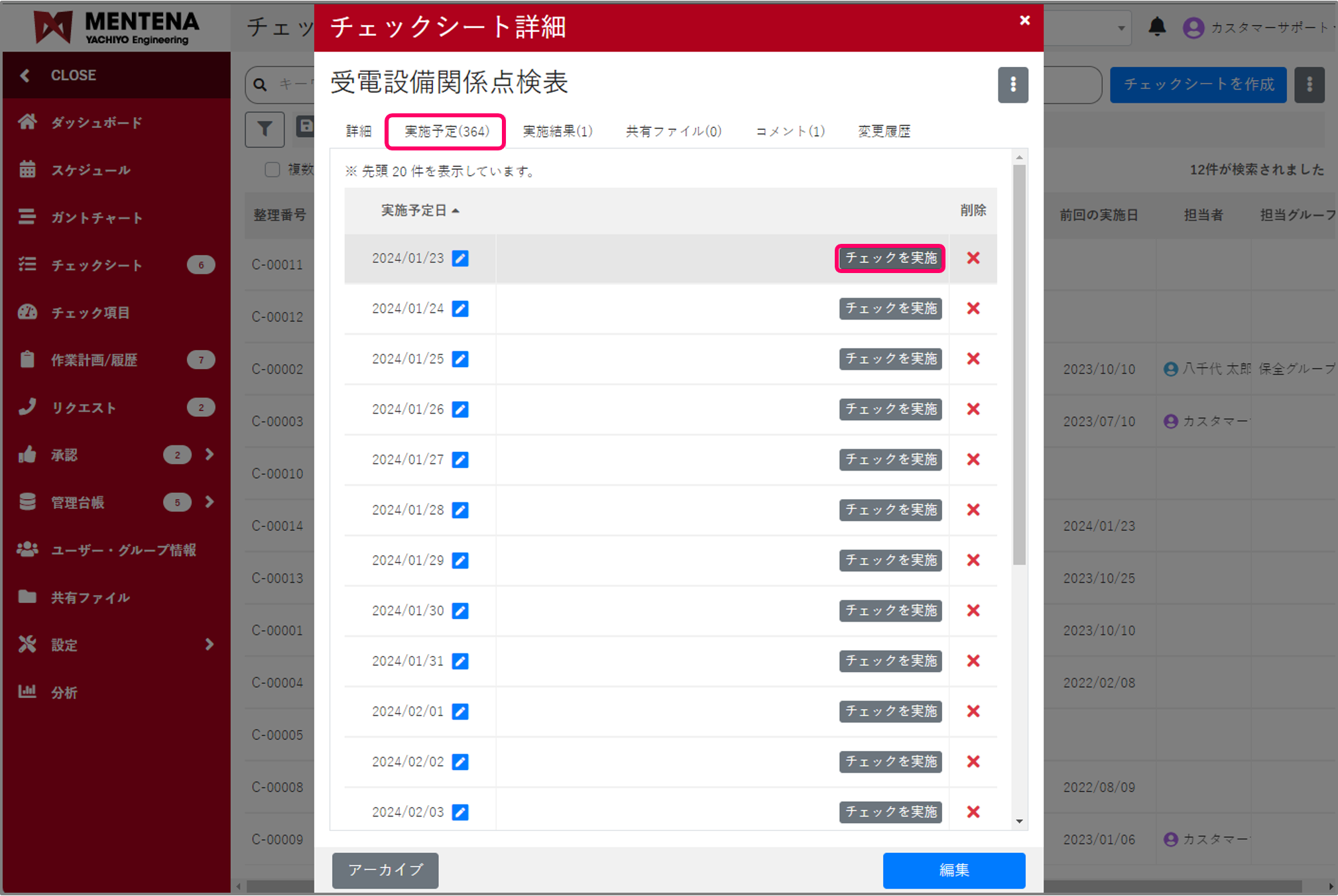Toggle the 複数 selection checkbox

[272, 170]
